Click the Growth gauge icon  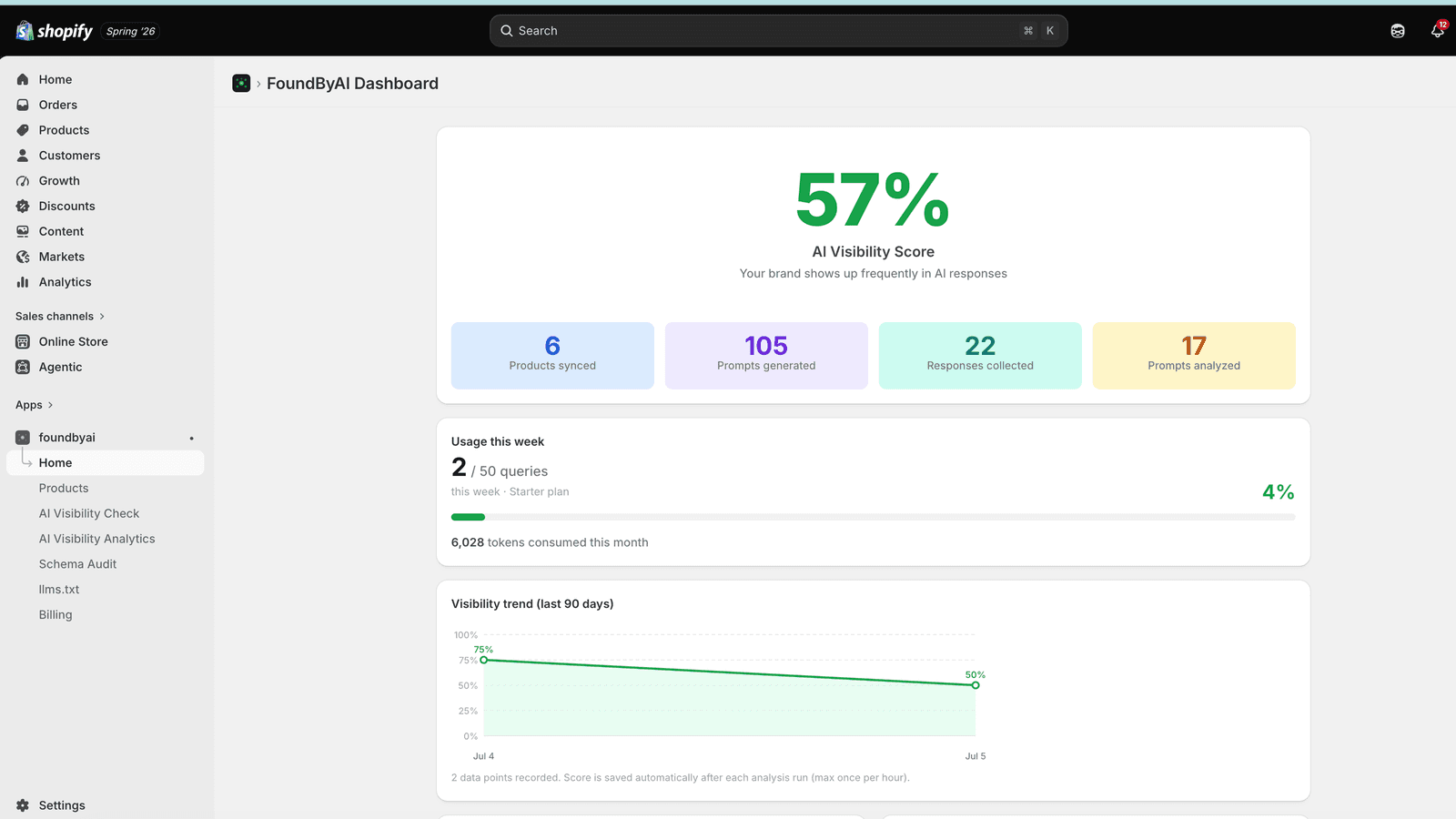[23, 181]
